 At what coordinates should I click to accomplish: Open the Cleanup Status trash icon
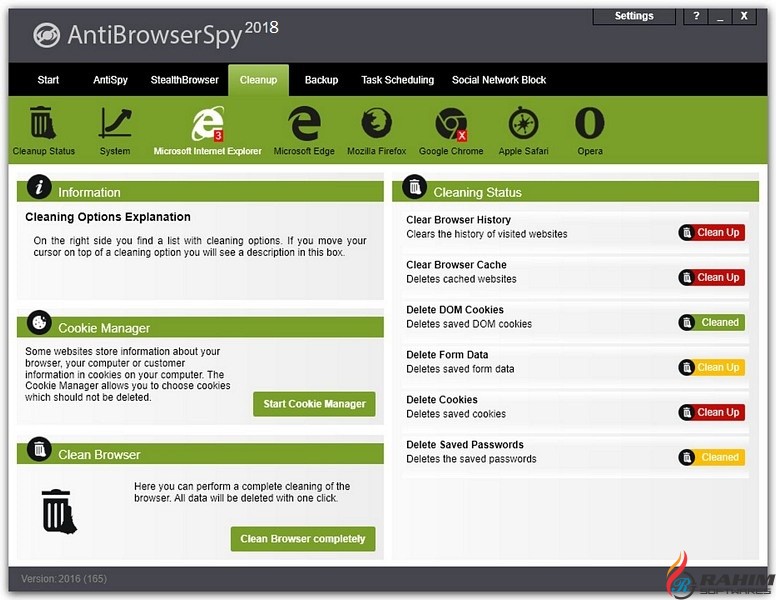(x=43, y=123)
